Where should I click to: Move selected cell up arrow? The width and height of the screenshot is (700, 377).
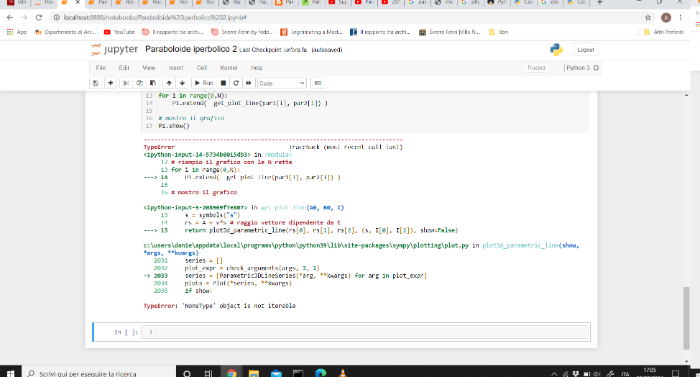click(169, 83)
